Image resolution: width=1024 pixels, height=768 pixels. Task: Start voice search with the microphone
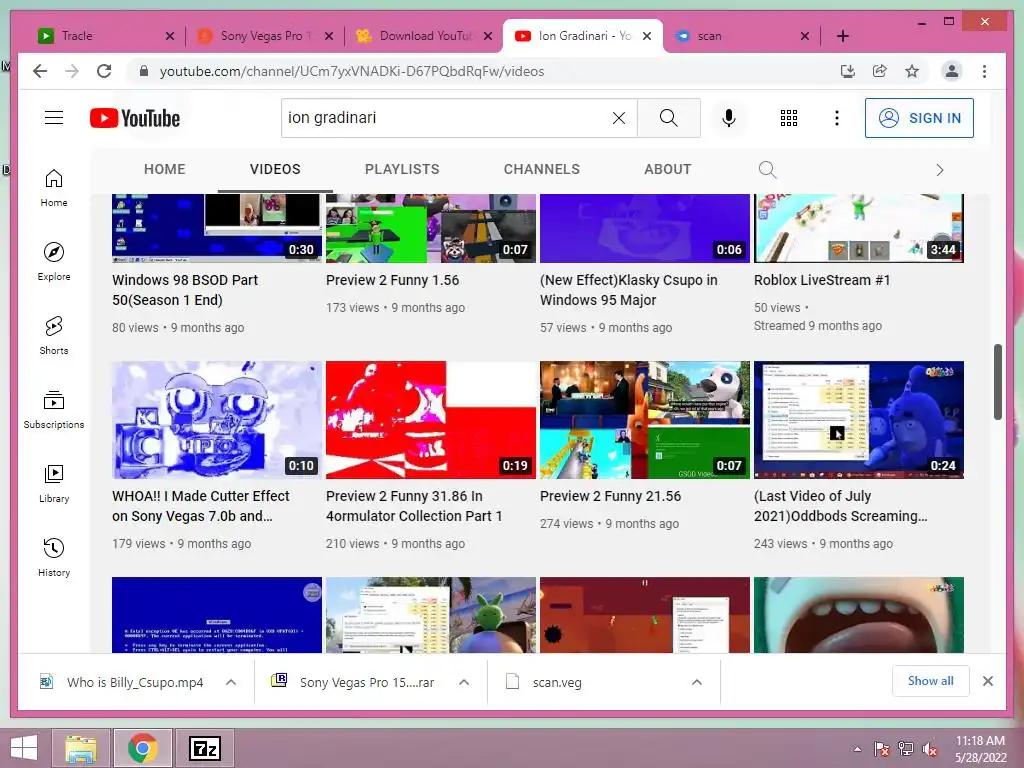point(729,118)
